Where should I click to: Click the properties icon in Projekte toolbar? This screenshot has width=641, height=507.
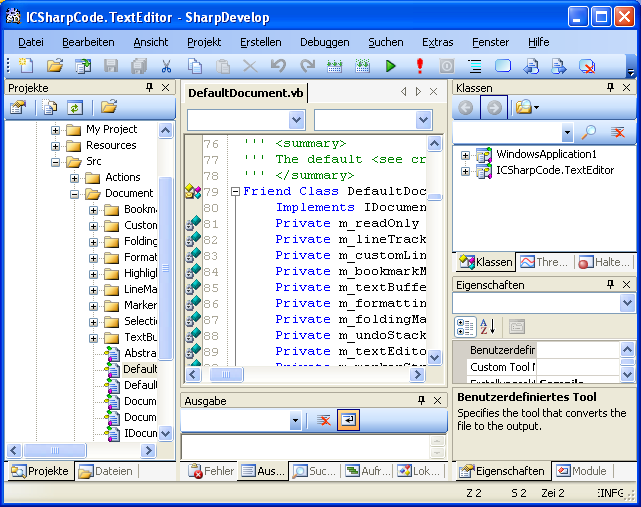pos(18,108)
